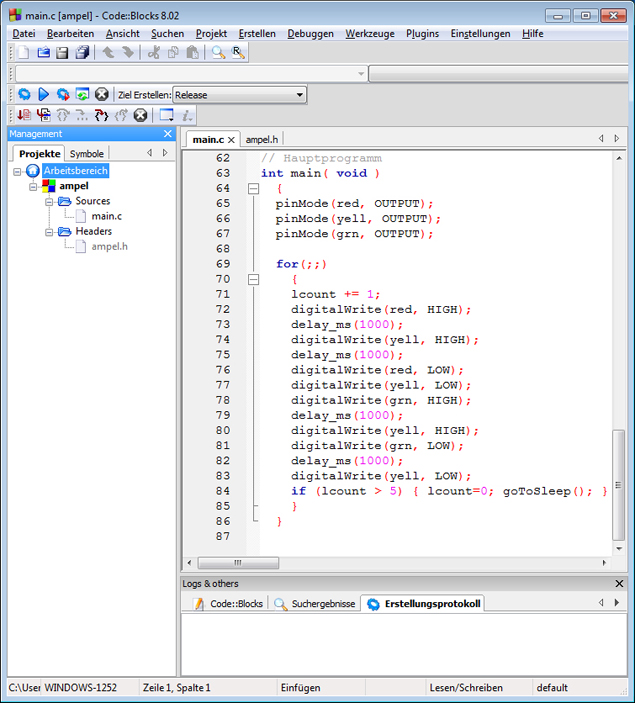The image size is (635, 703).
Task: Close the Management panel
Action: point(168,134)
